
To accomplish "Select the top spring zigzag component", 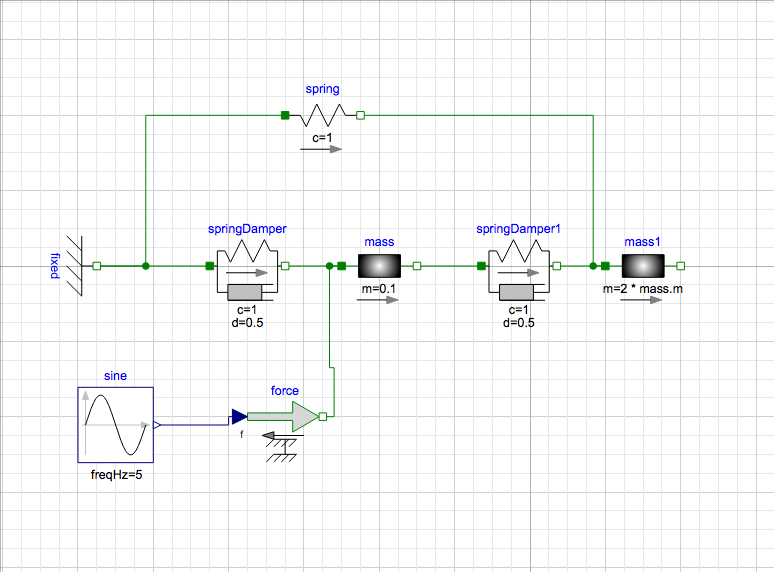I will 323,115.
